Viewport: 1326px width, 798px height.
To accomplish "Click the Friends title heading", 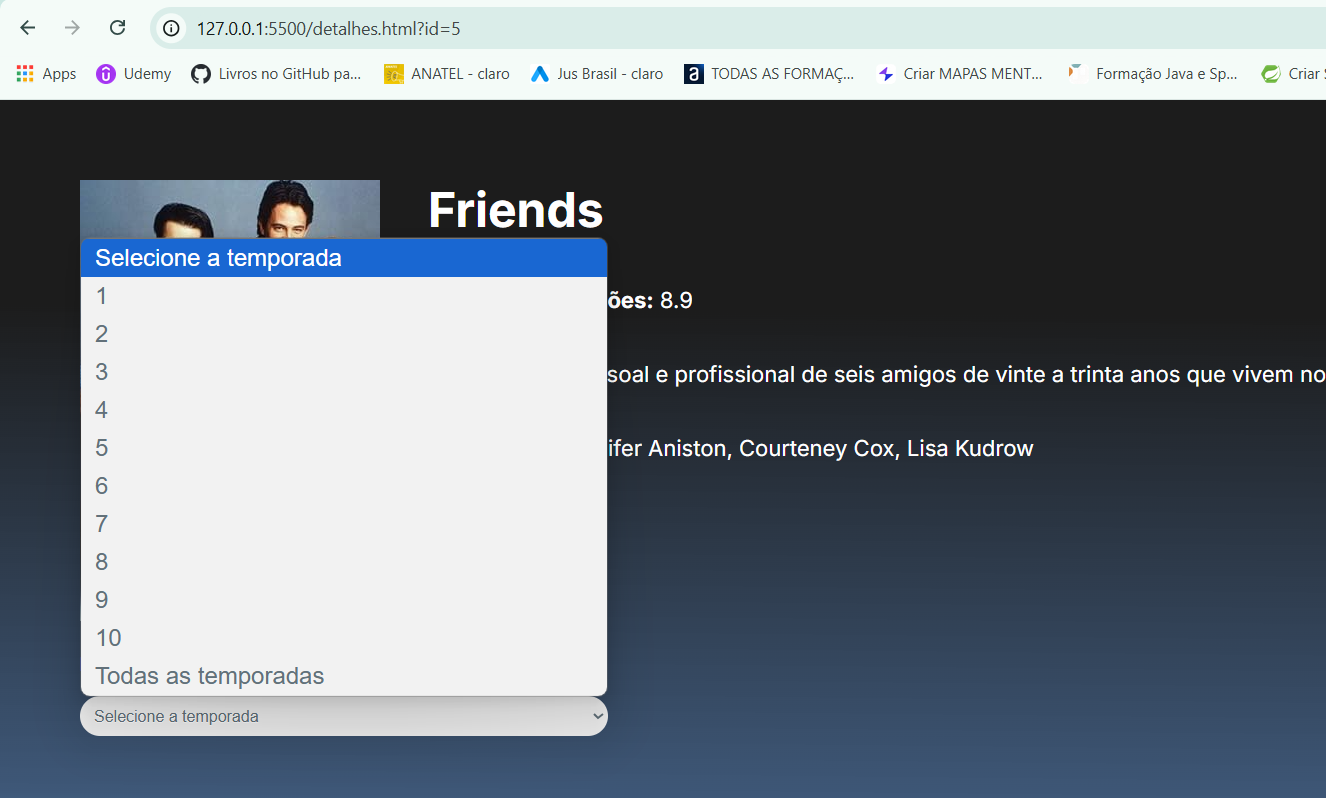I will point(515,210).
